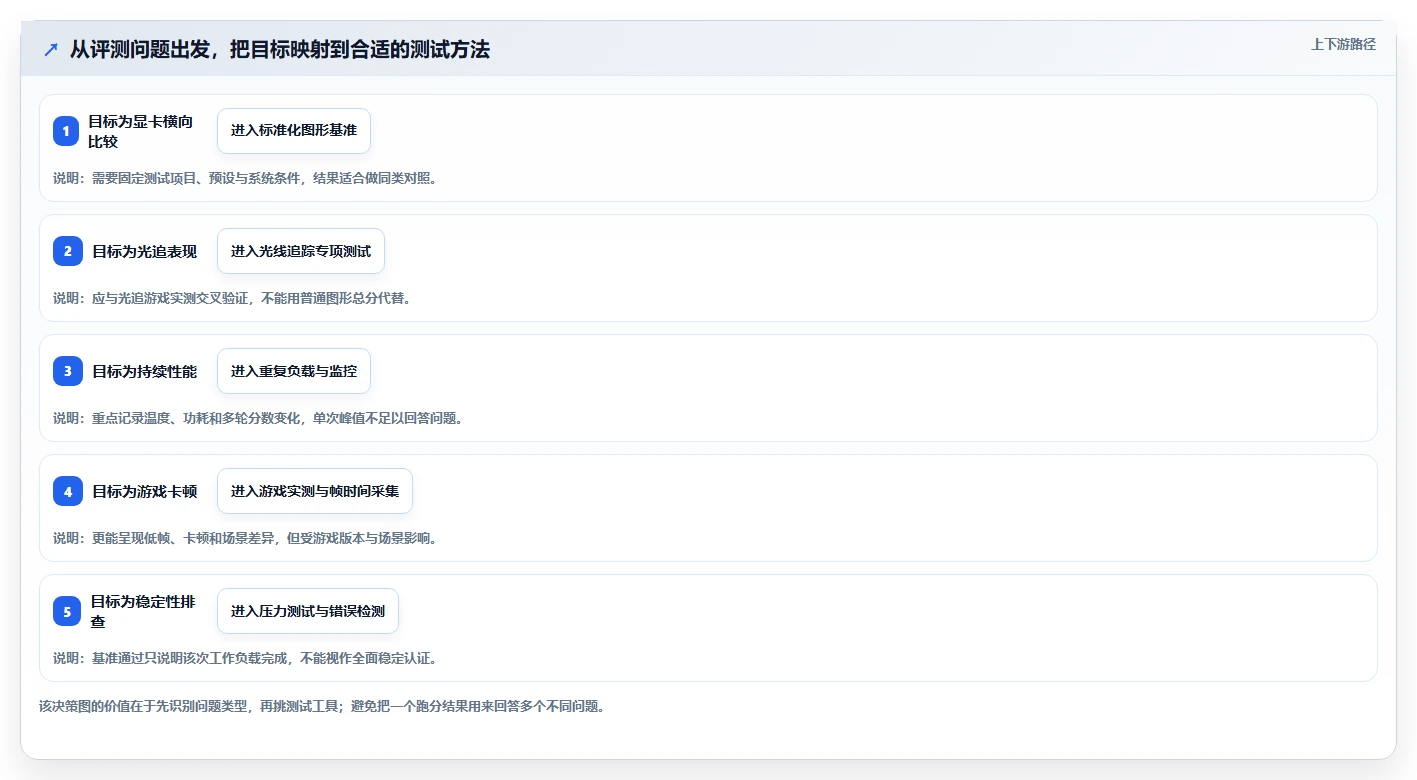Click step badge 3 for 持续性能
This screenshot has width=1417, height=780.
(x=68, y=371)
